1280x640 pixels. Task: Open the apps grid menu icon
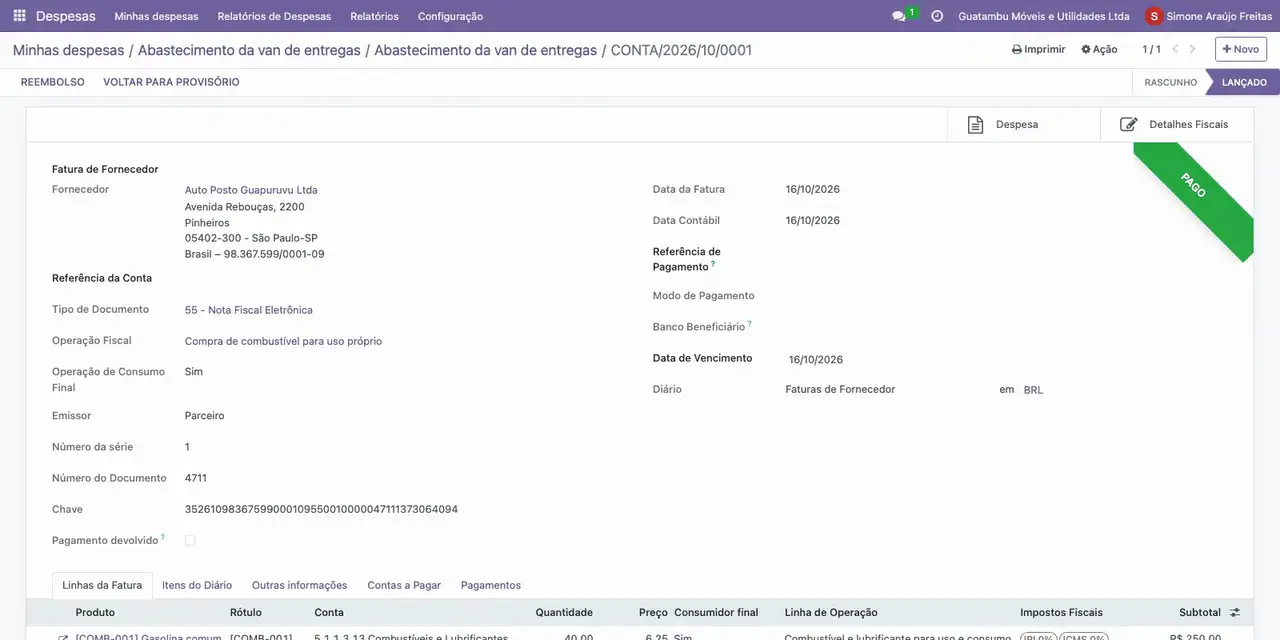19,16
